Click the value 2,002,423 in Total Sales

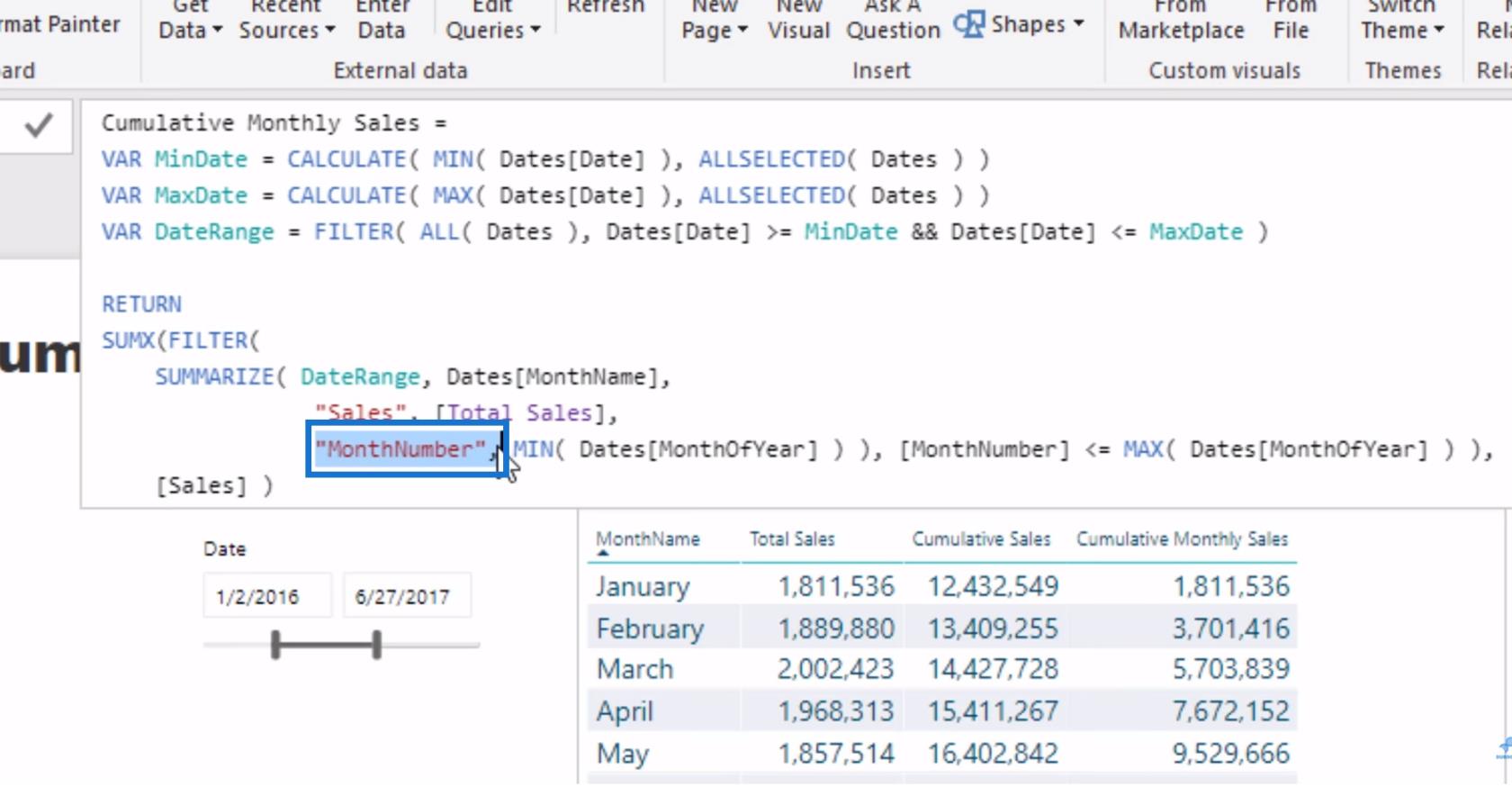coord(835,669)
